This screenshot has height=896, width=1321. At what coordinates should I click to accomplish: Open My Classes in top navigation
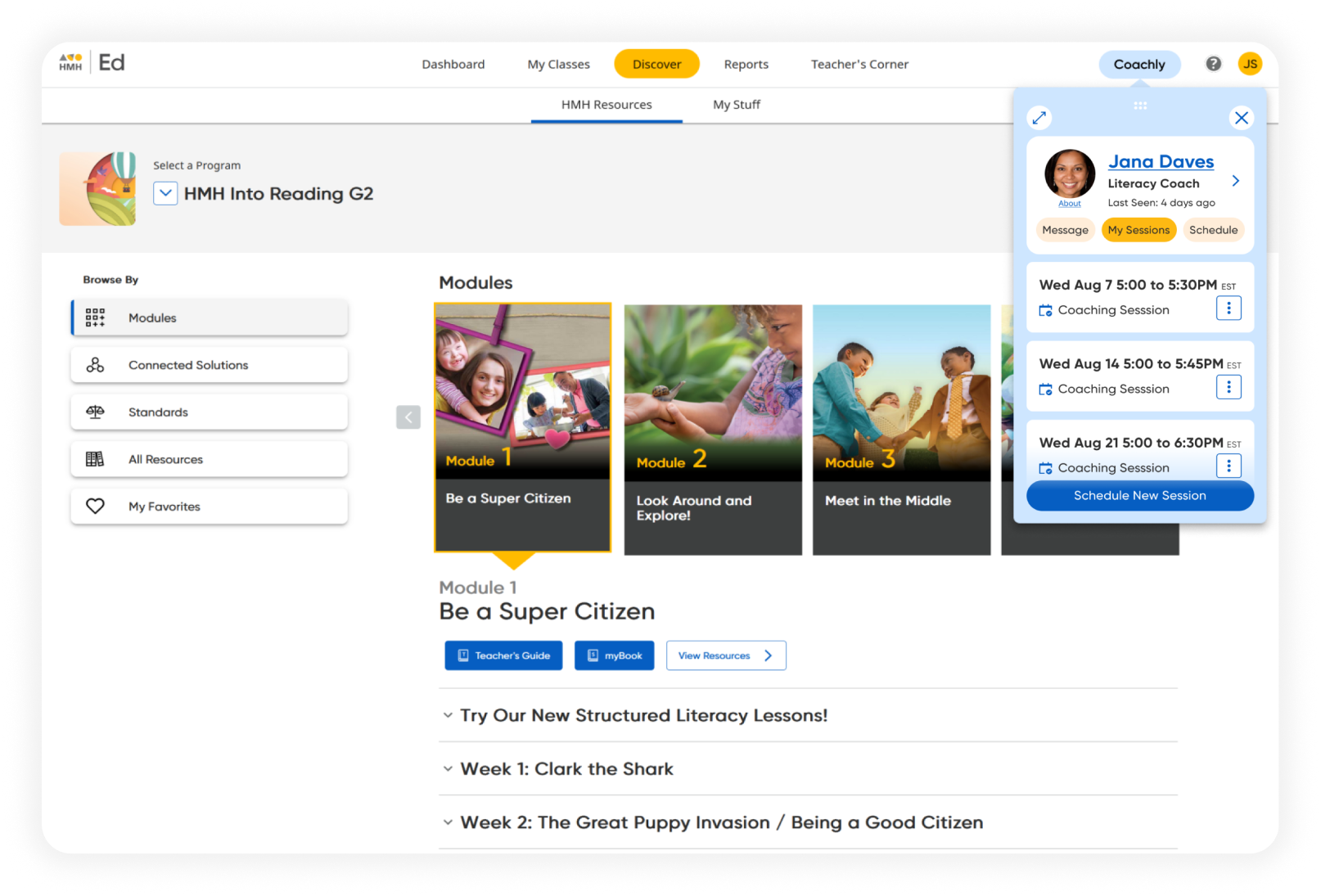558,64
